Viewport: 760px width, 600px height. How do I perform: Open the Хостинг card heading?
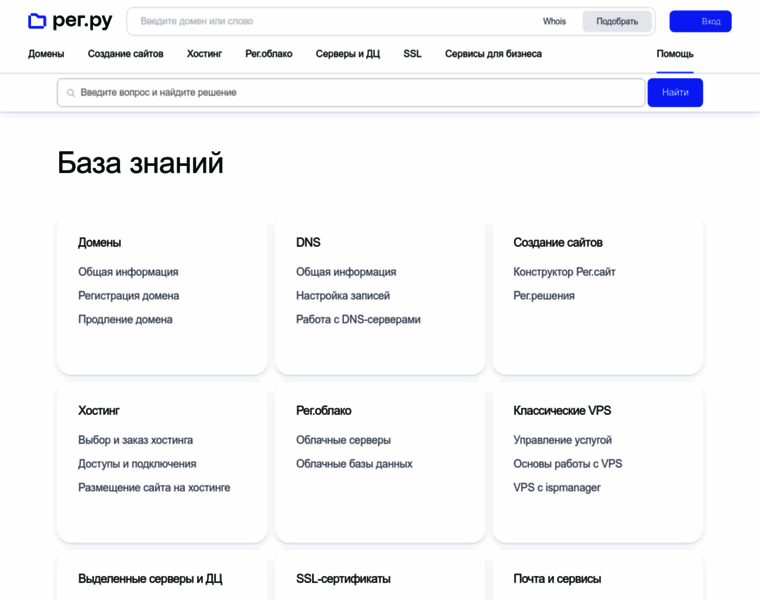99,411
